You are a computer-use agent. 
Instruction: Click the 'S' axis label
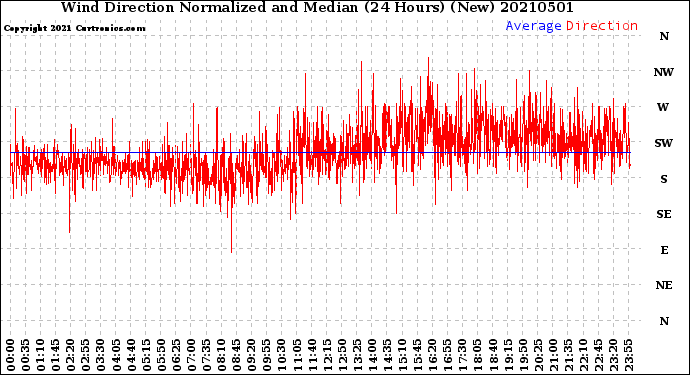coord(664,179)
